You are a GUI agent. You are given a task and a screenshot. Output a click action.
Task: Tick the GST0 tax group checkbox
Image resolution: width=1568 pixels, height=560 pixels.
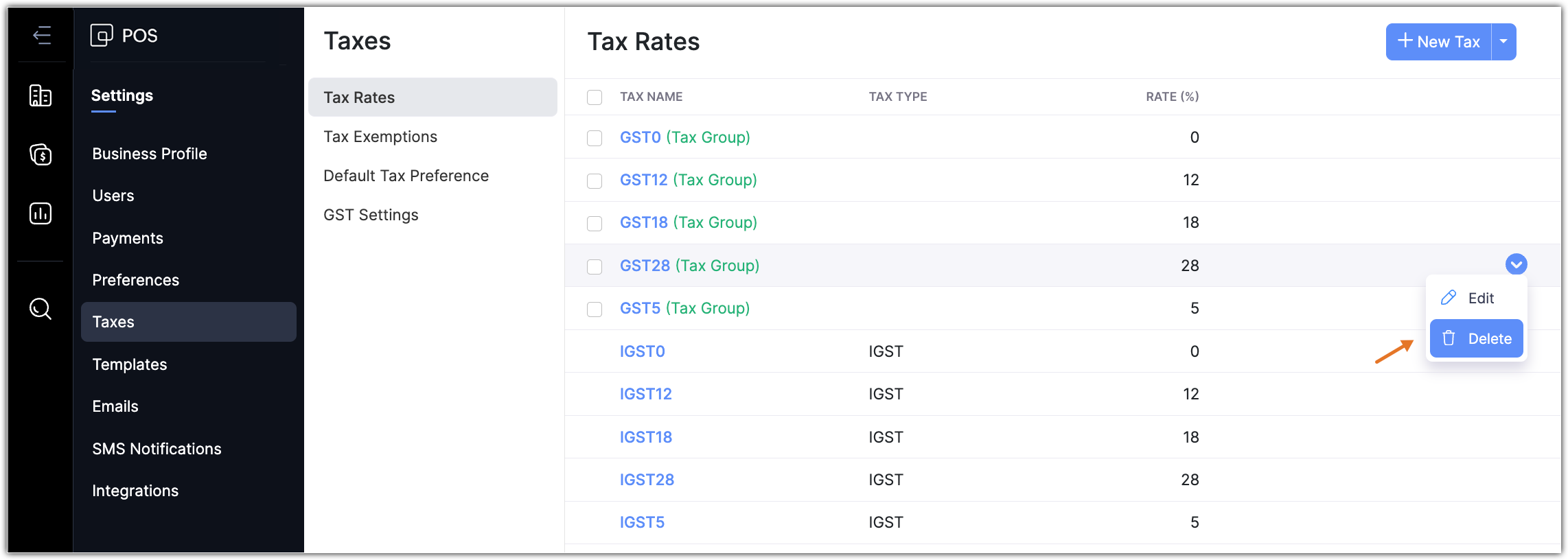click(x=595, y=138)
